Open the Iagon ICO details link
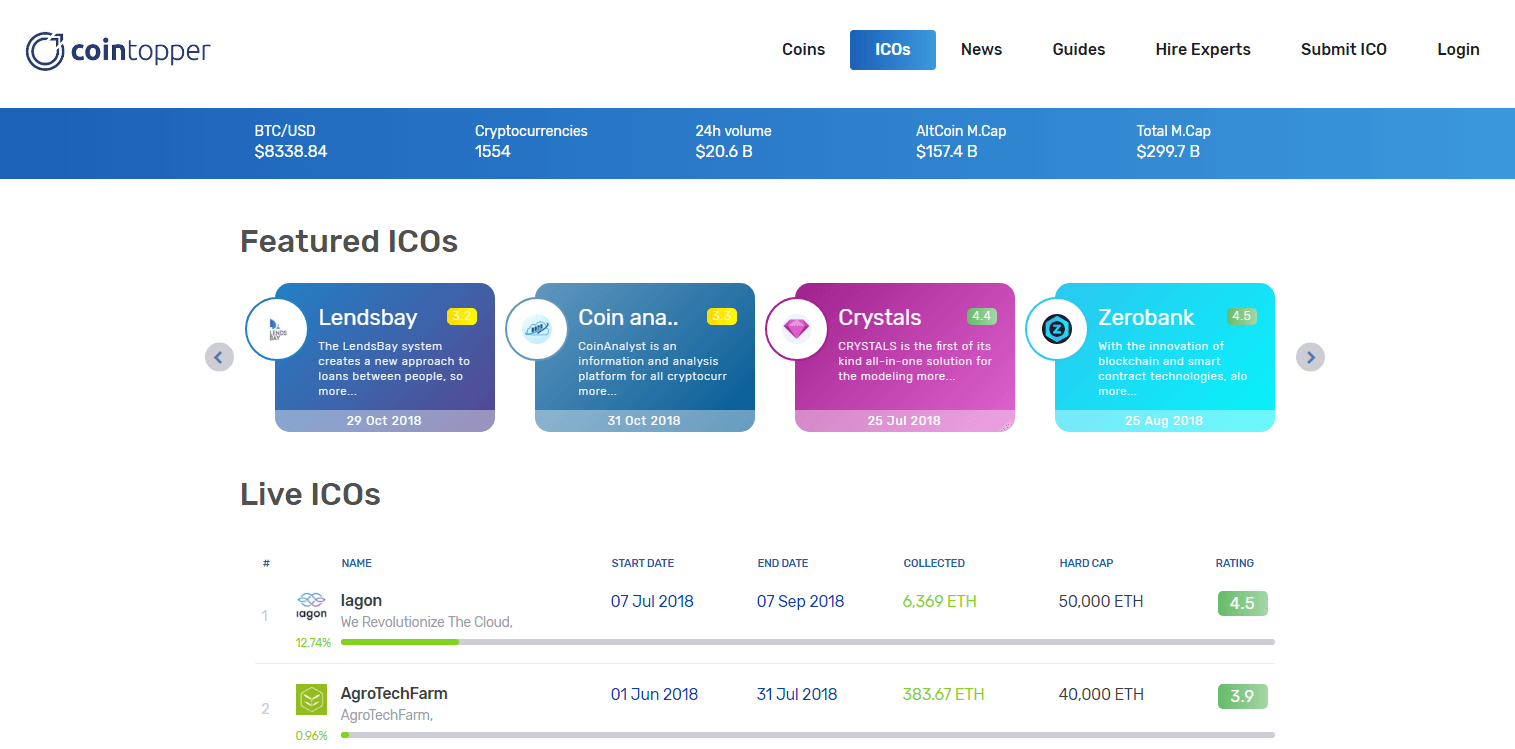 point(361,600)
